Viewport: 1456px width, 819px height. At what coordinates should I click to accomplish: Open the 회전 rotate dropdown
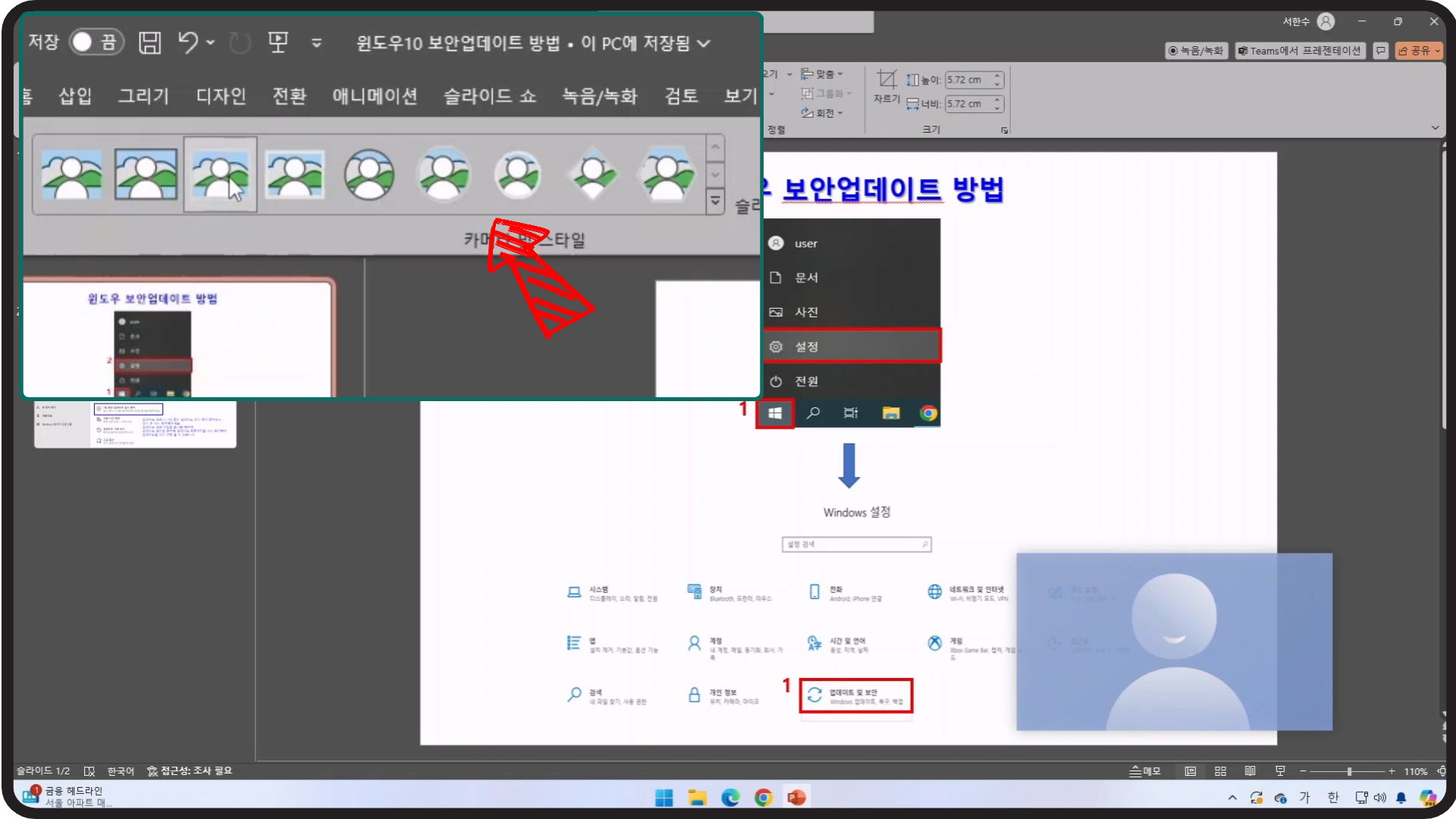pyautogui.click(x=824, y=113)
